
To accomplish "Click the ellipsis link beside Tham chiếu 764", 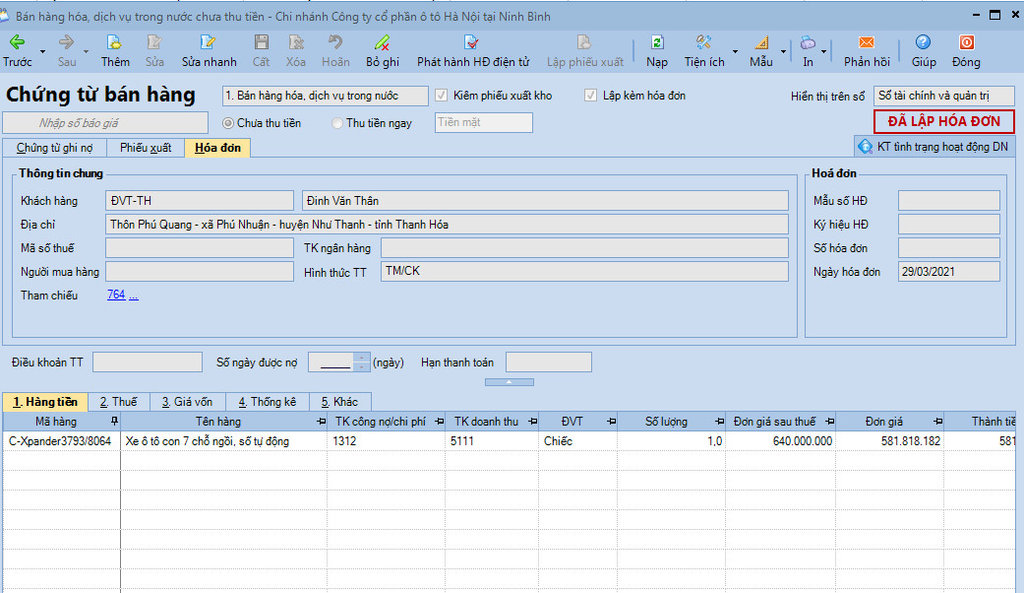I will [133, 296].
